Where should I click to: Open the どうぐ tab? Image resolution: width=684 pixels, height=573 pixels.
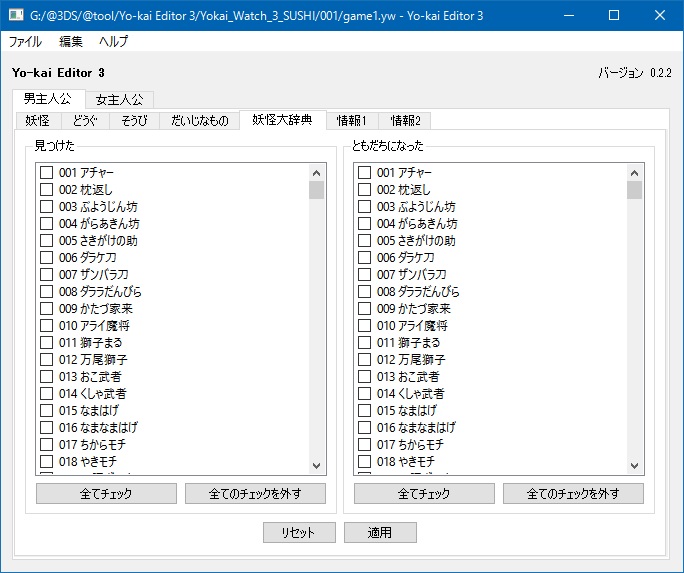(85, 120)
